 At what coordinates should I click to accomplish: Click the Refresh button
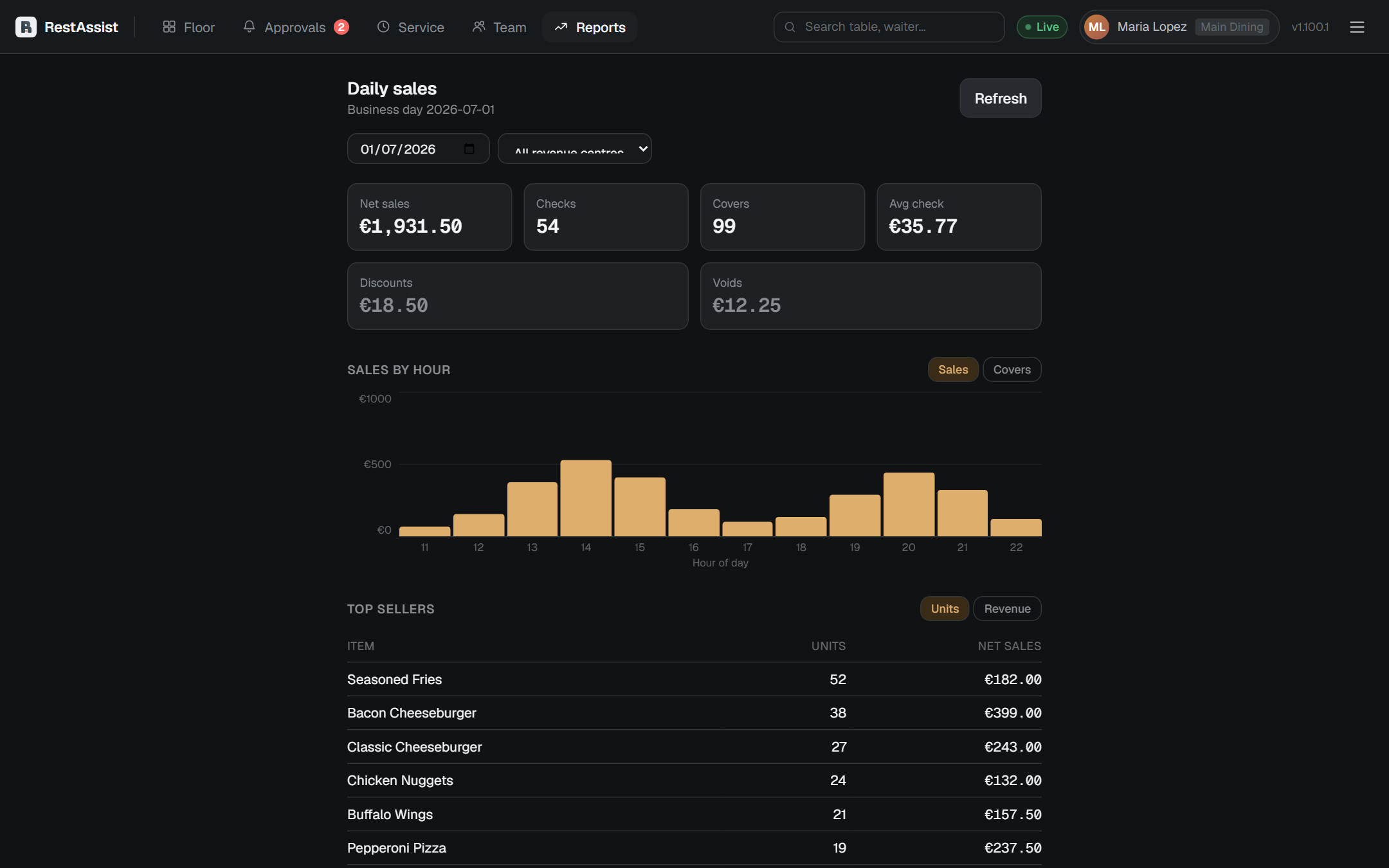1001,98
